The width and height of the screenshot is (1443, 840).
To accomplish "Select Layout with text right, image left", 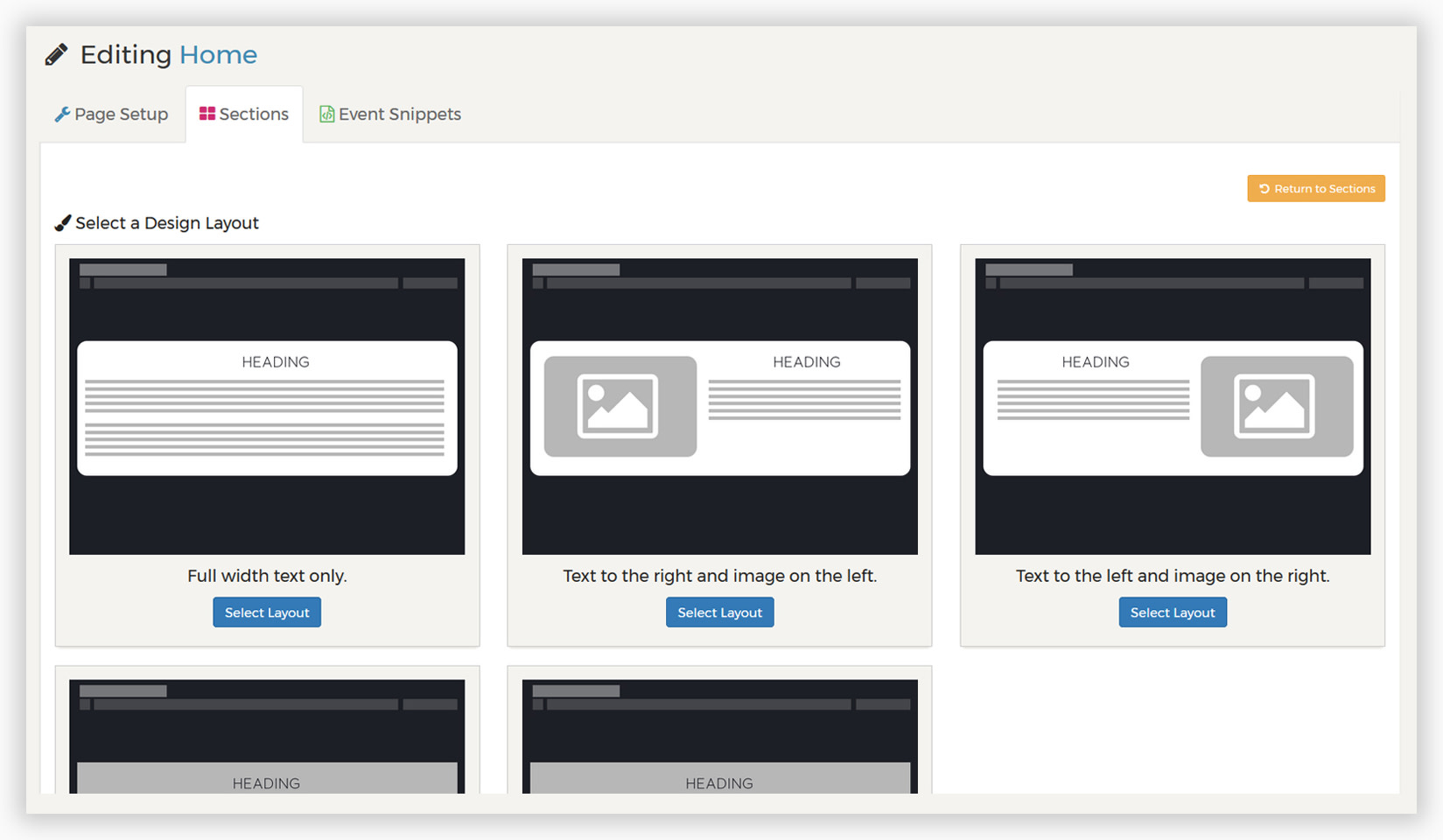I will (x=720, y=612).
